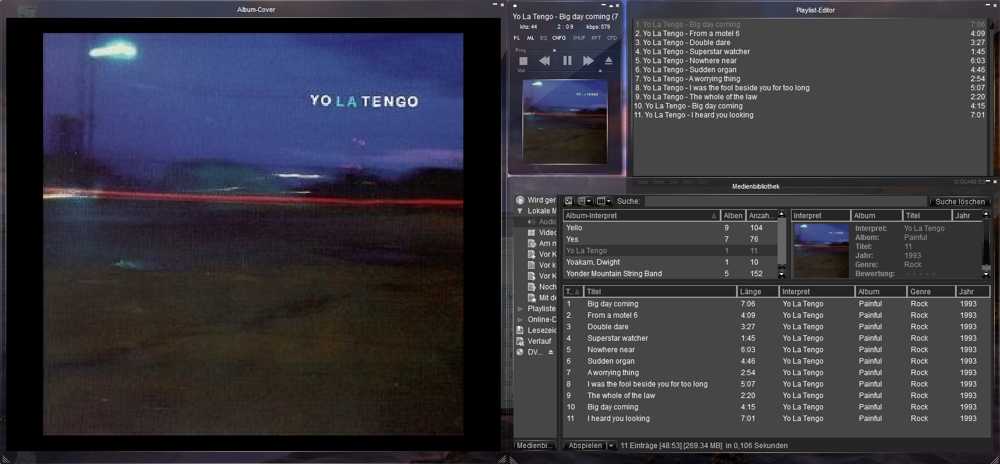Skip to the previous track
This screenshot has height=464, width=1000.
pyautogui.click(x=545, y=61)
